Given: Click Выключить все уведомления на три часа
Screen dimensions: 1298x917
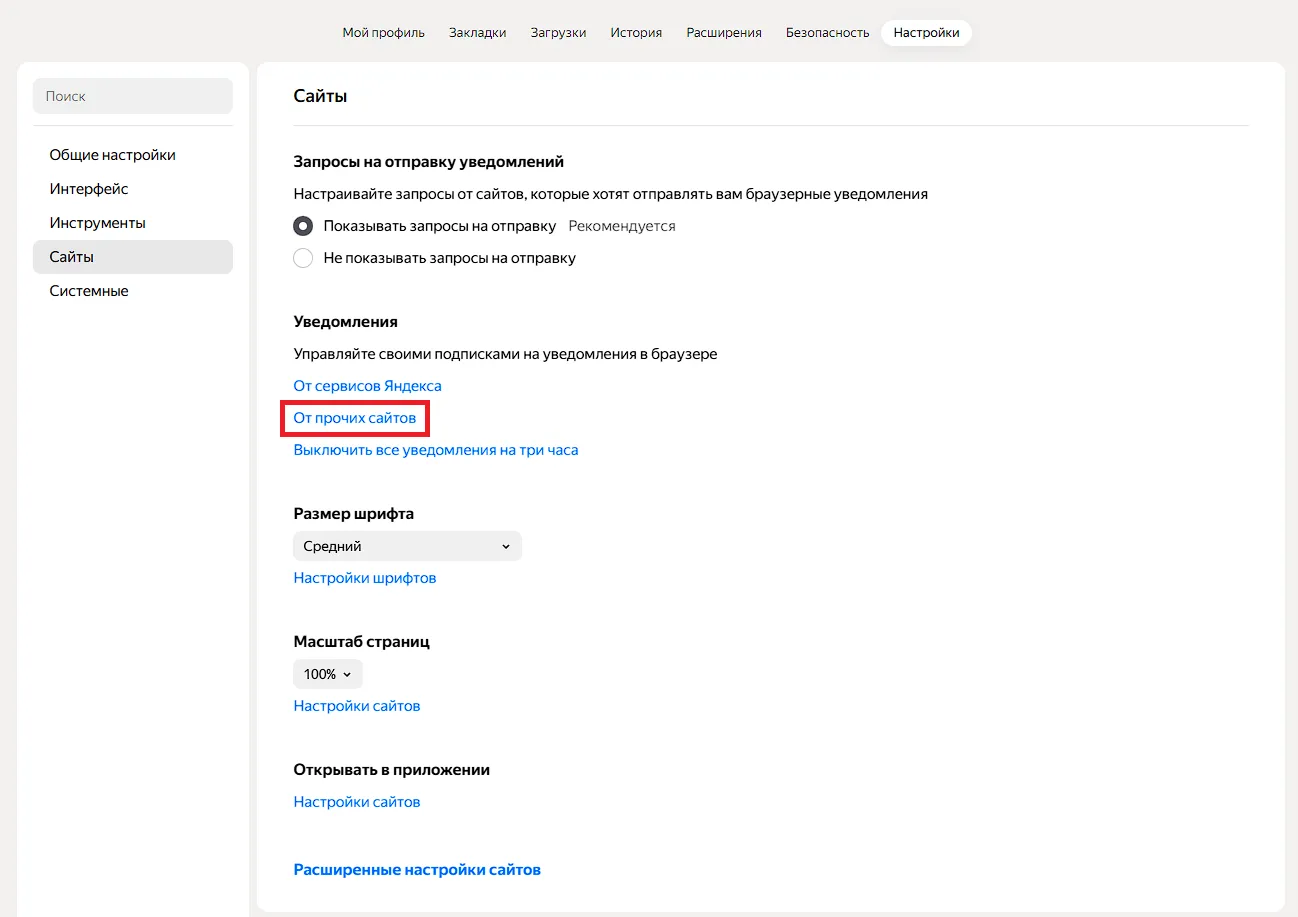Looking at the screenshot, I should 435,450.
